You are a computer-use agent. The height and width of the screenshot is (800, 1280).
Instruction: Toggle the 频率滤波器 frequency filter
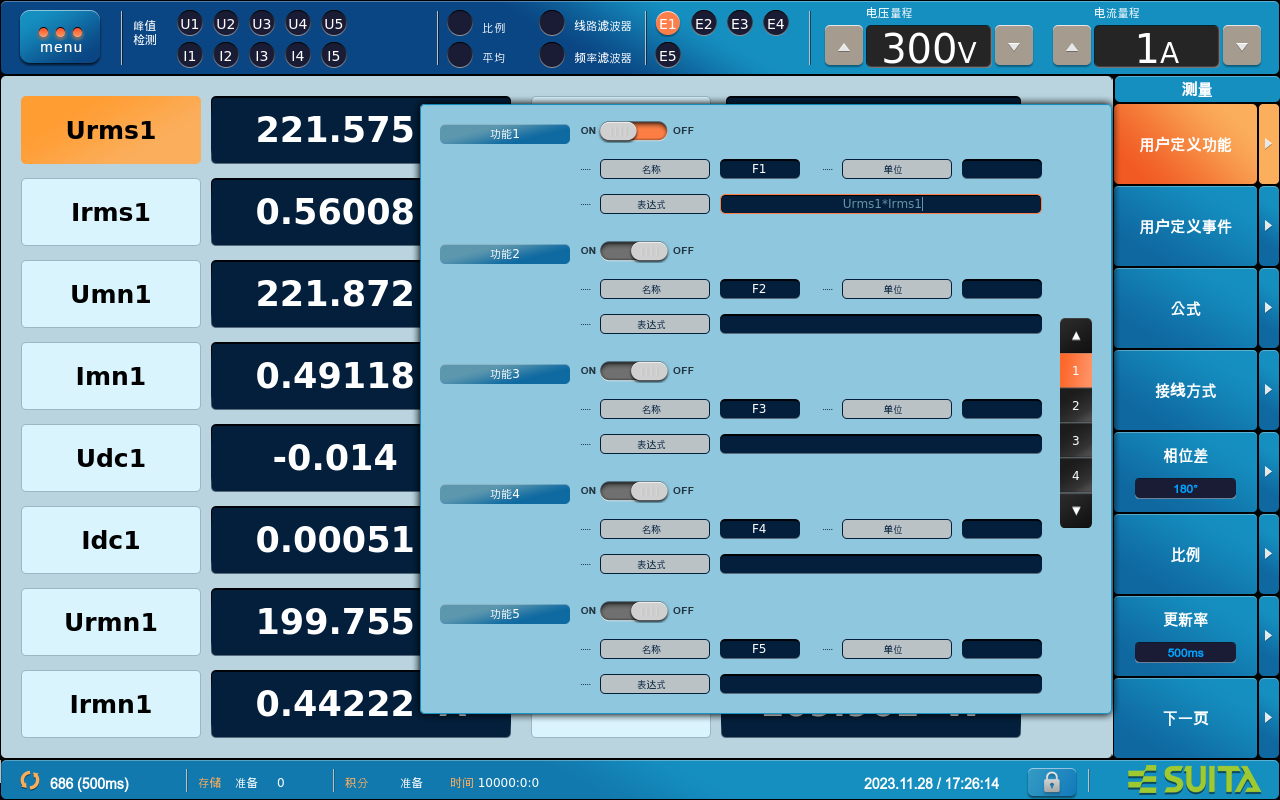552,55
